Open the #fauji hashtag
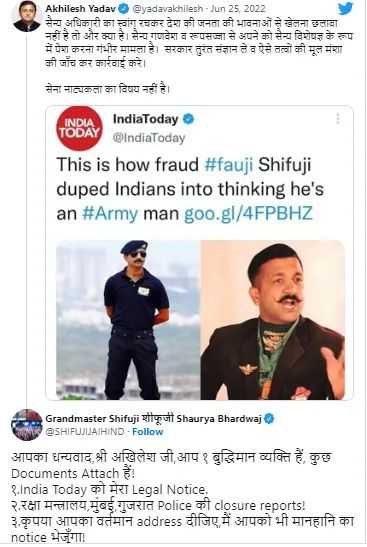 coord(229,164)
